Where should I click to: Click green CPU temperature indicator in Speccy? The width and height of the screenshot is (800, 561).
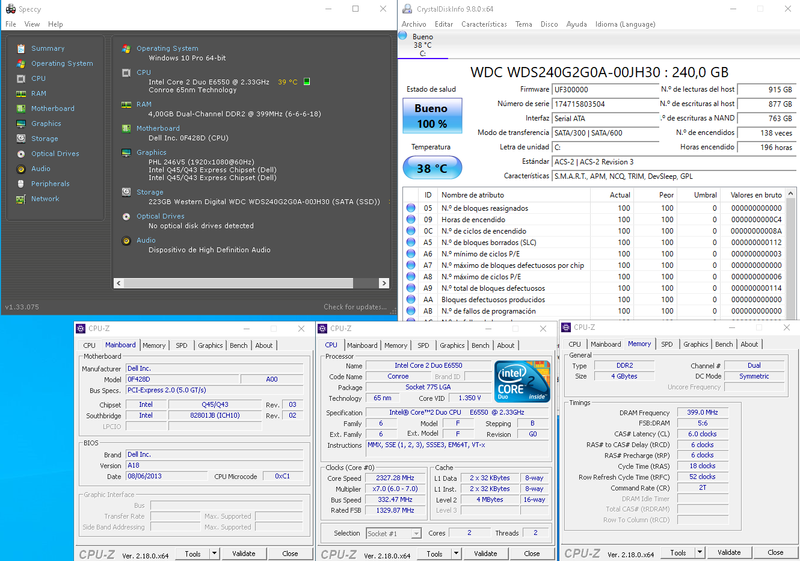point(307,82)
